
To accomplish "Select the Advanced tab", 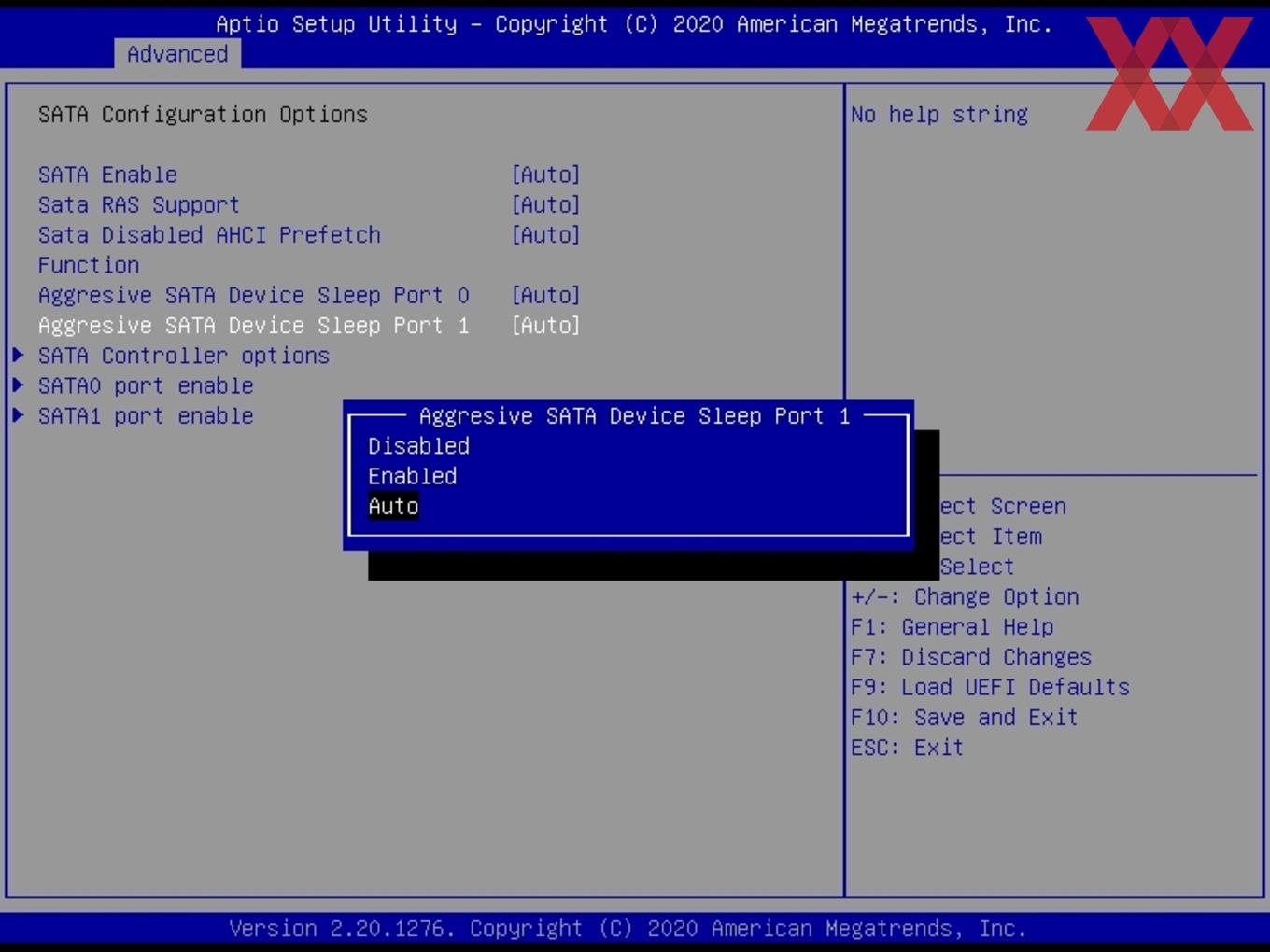I will pyautogui.click(x=177, y=54).
